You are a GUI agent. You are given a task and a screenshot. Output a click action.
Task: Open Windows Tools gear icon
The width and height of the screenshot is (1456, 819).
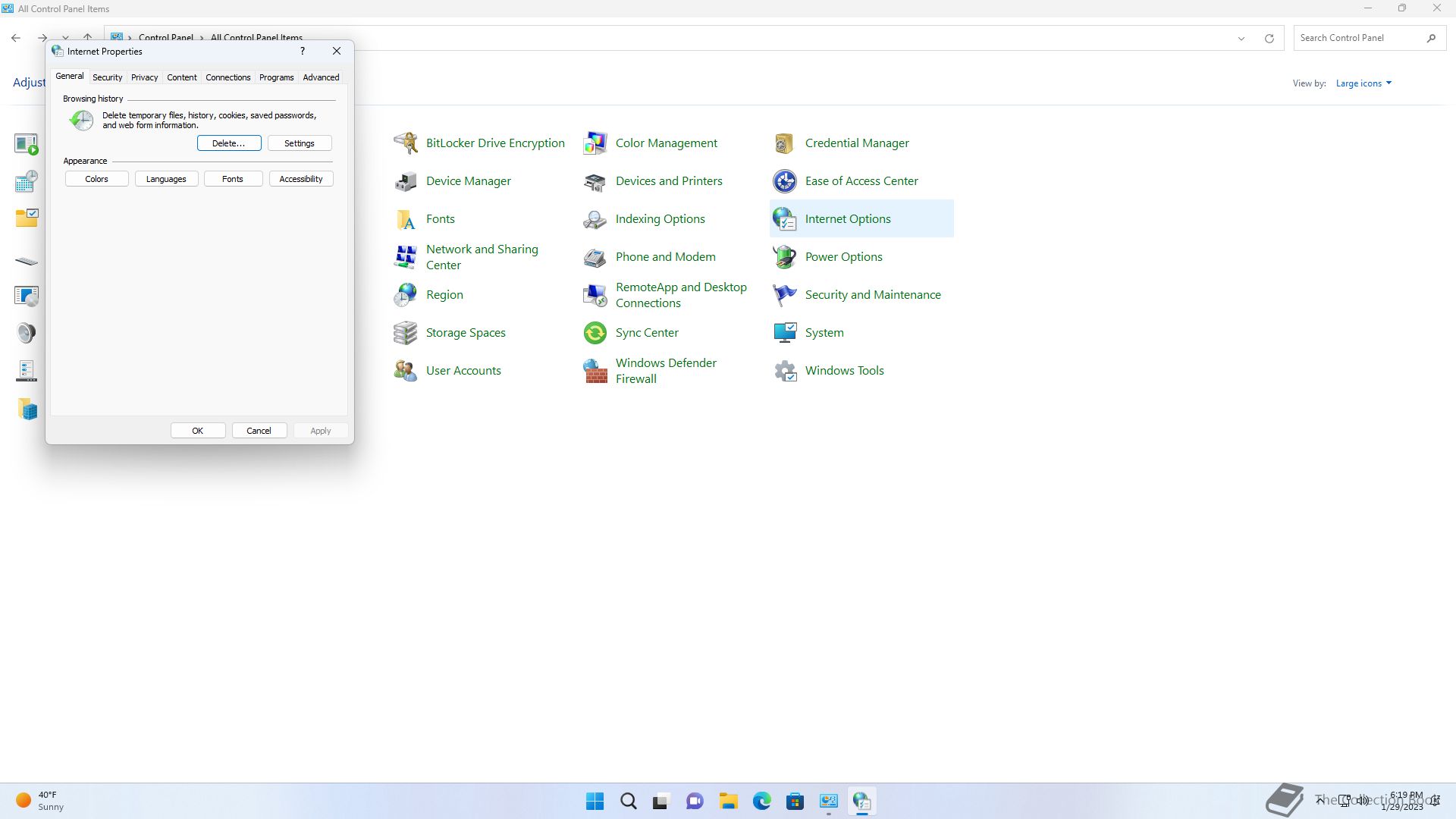click(785, 370)
